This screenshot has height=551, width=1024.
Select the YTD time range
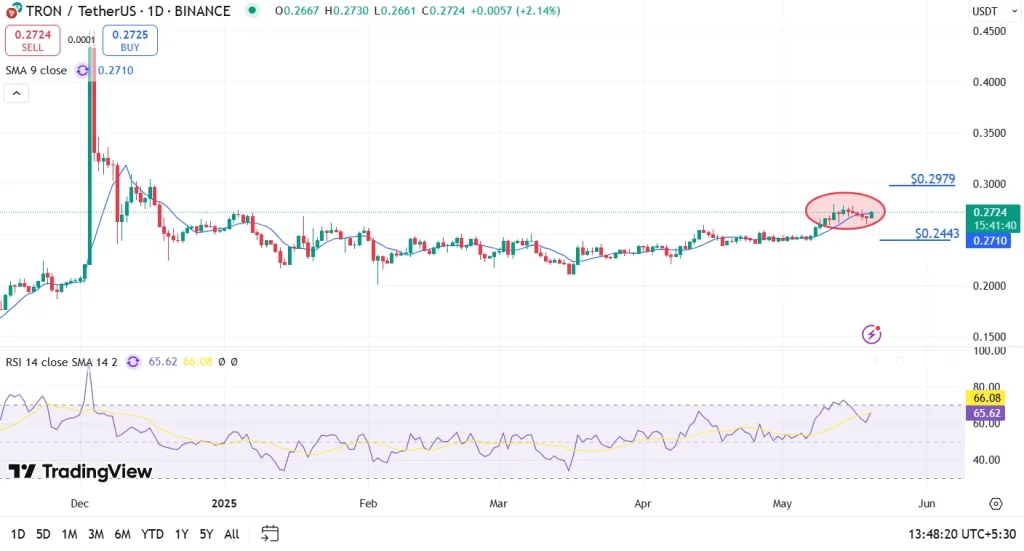[152, 534]
